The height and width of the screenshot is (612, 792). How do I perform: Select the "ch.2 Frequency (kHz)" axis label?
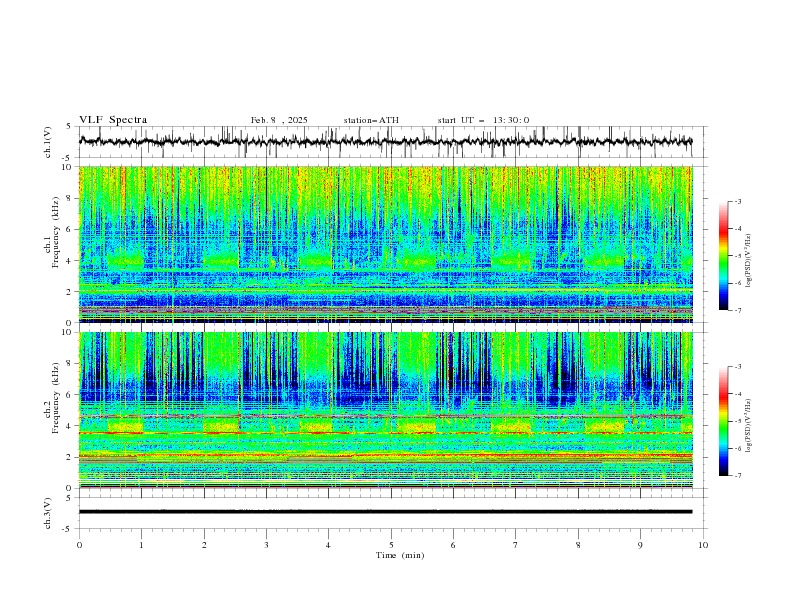pyautogui.click(x=51, y=397)
